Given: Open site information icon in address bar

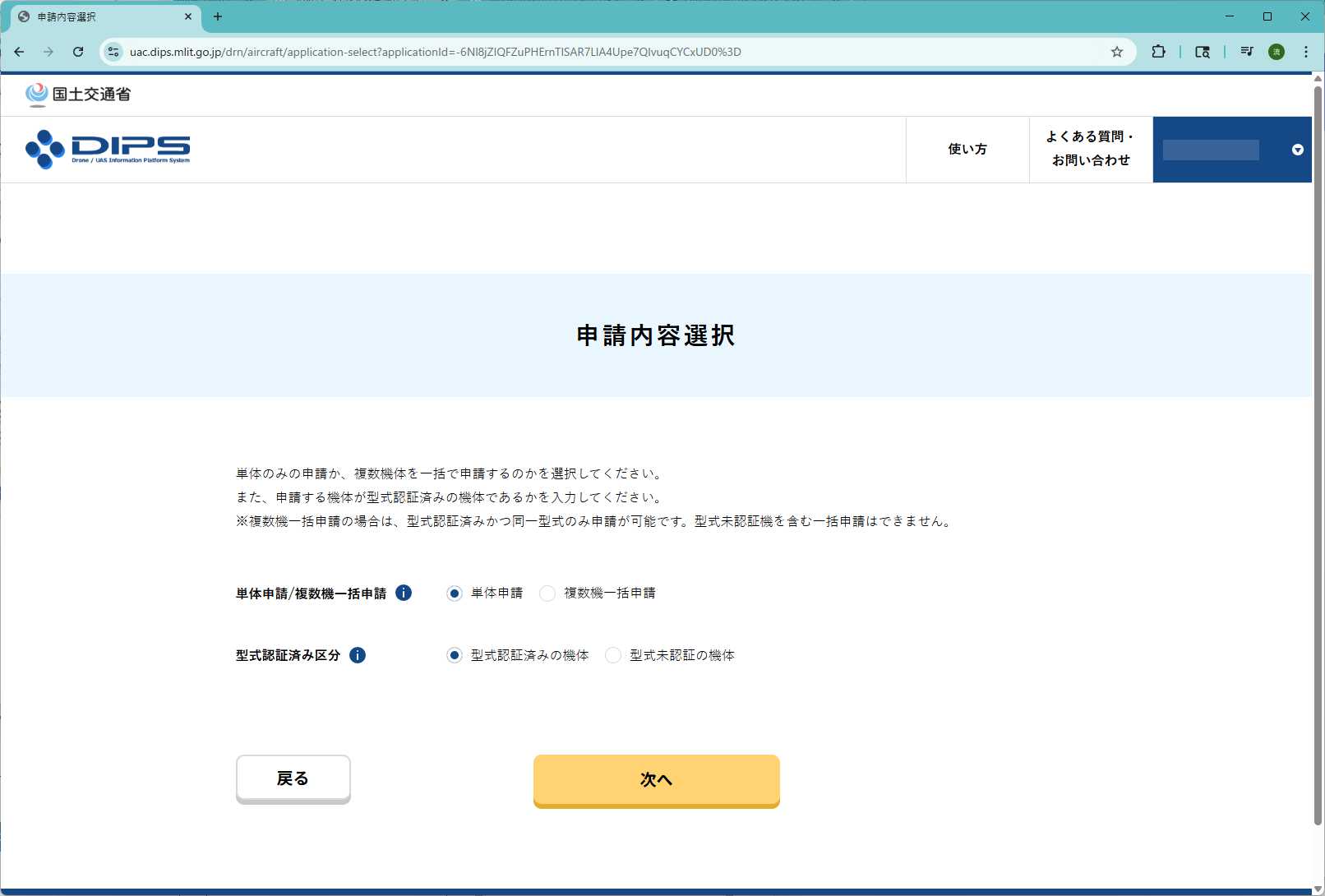Looking at the screenshot, I should (113, 52).
